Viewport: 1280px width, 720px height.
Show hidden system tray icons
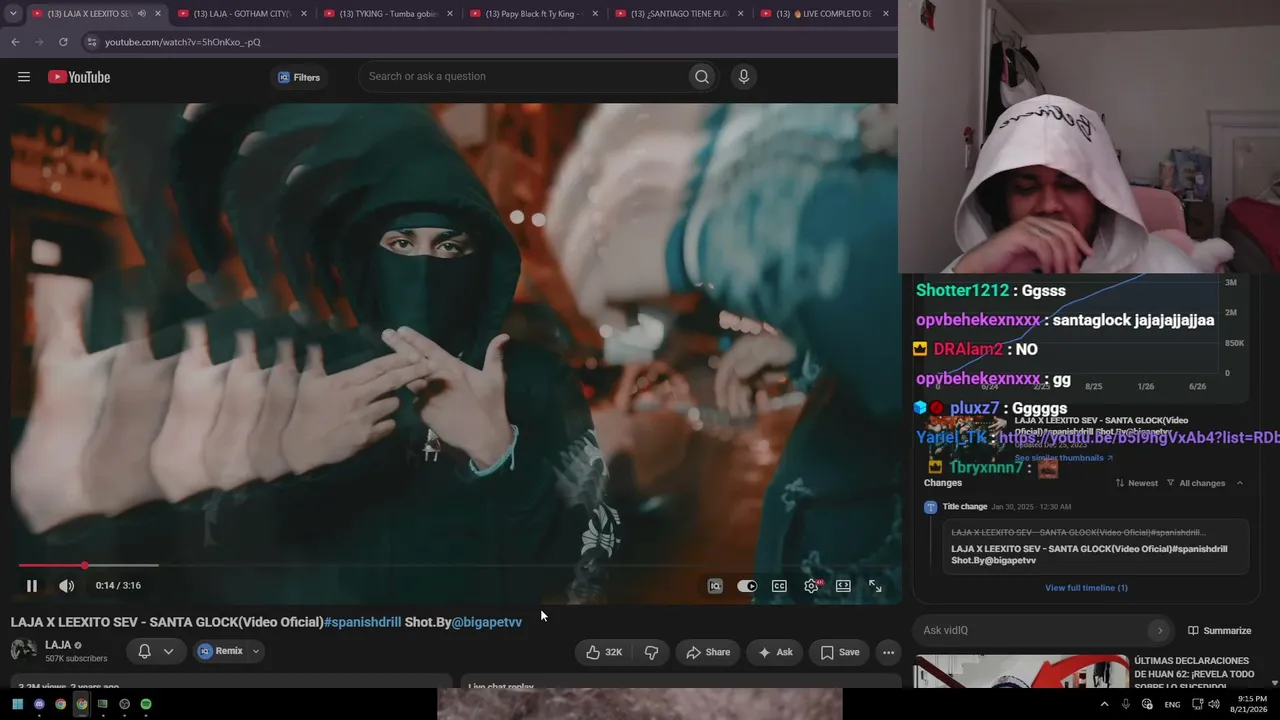pos(1104,704)
